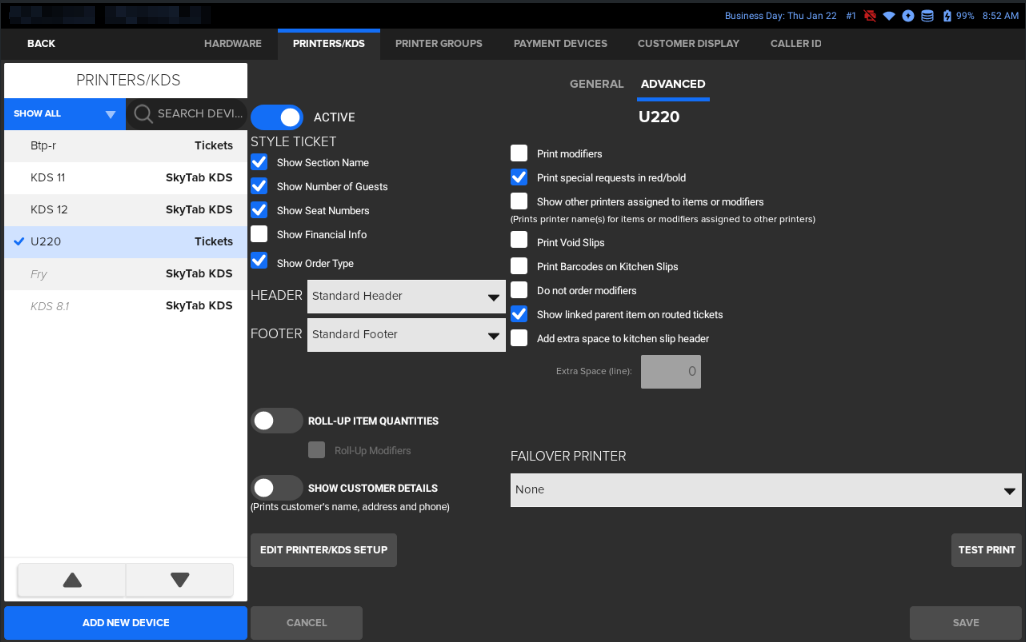Click the battery charging icon
The height and width of the screenshot is (642, 1026).
(947, 16)
